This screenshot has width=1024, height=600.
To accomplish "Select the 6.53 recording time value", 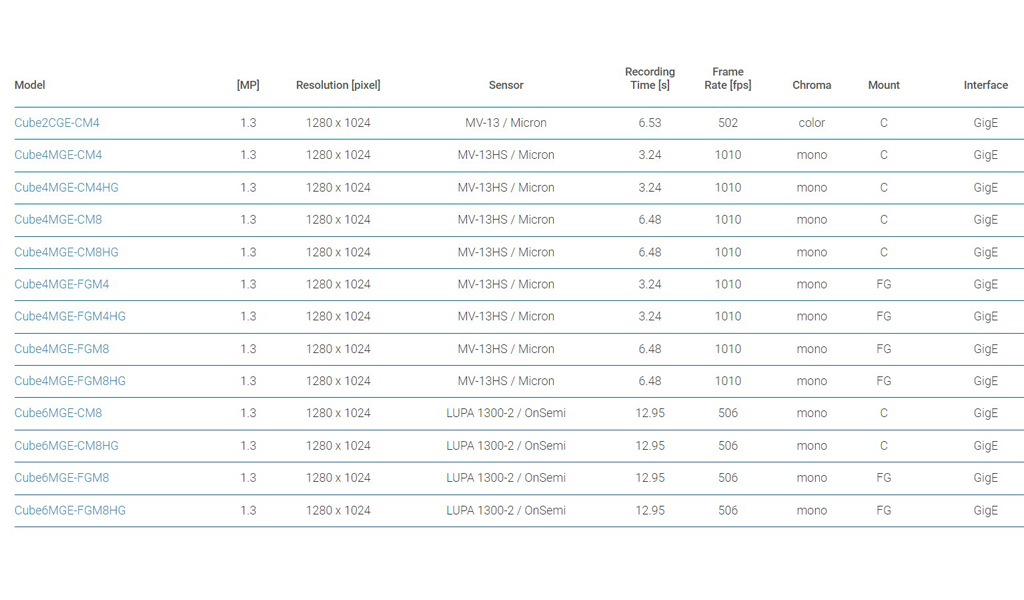I will pos(650,123).
